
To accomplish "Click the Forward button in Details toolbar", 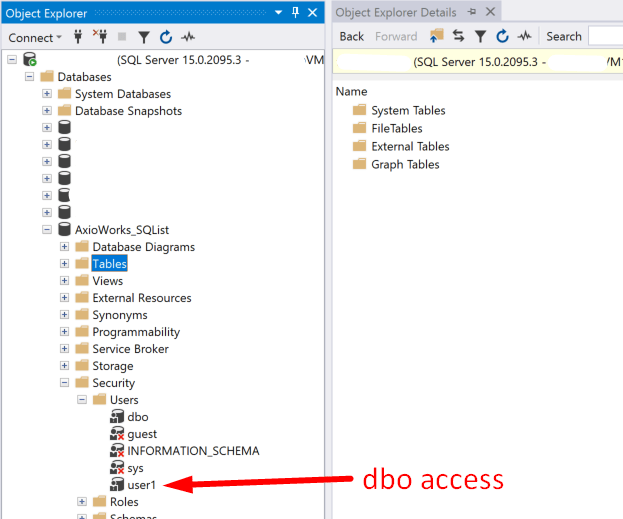I will tap(396, 37).
